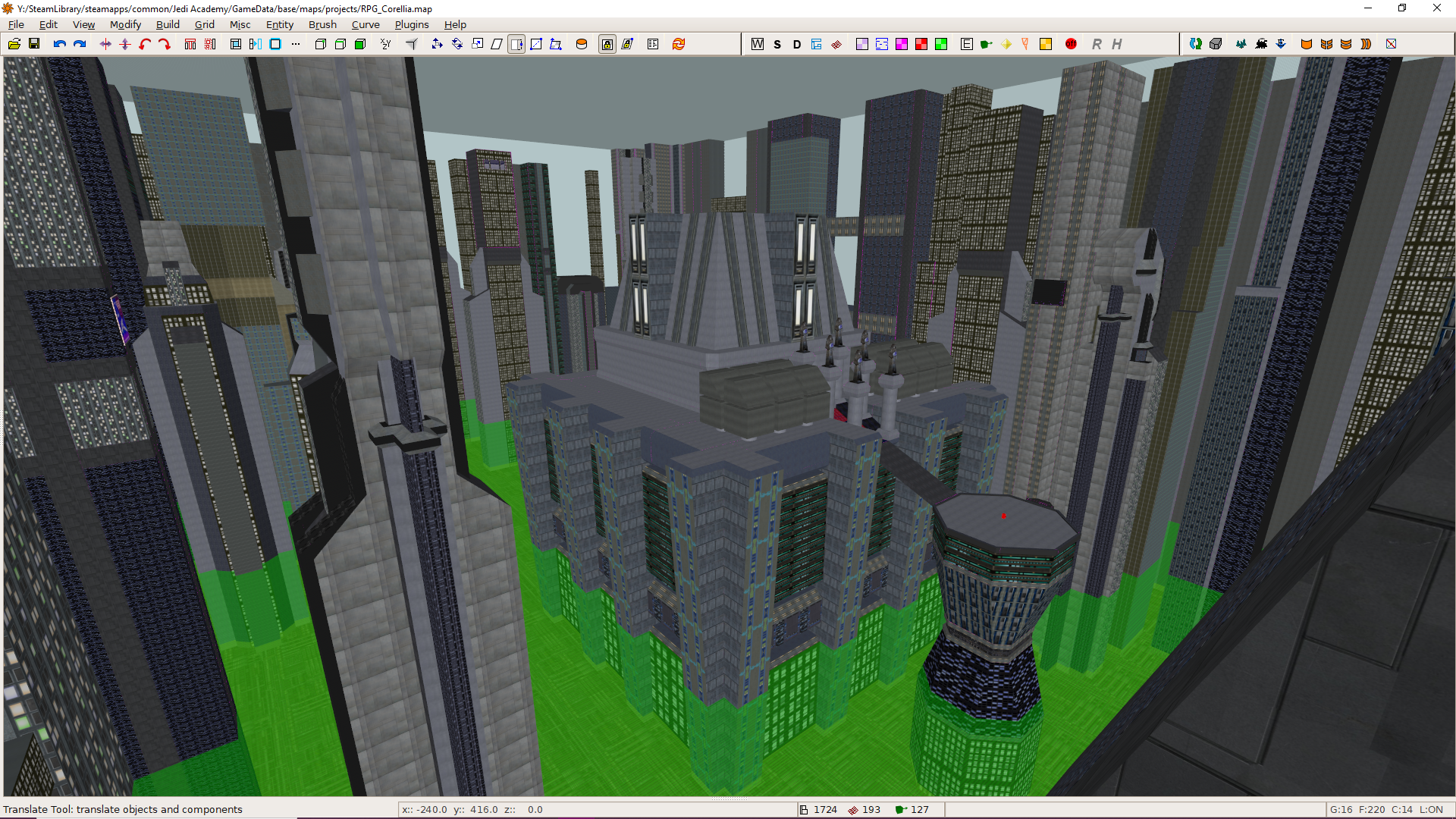This screenshot has width=1456, height=819.
Task: Click the gray cube icon in right toolbar
Action: [x=1216, y=44]
